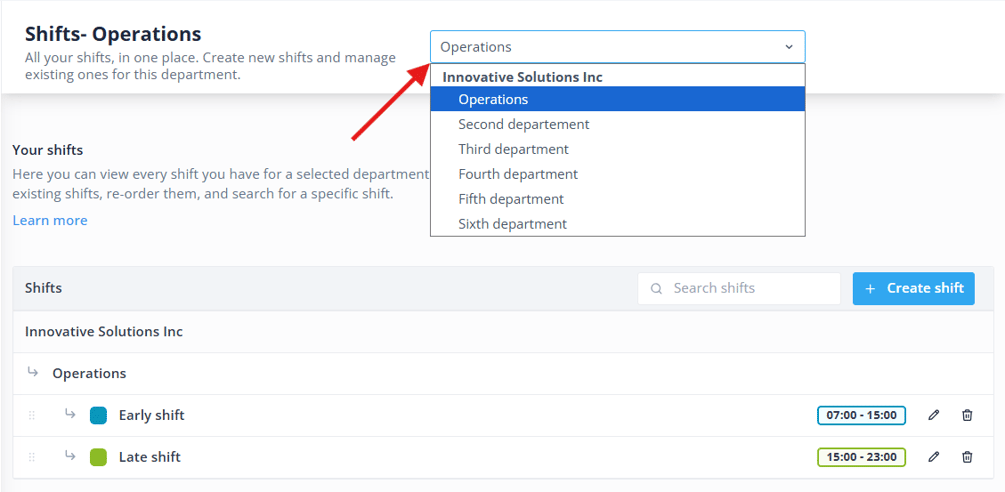The image size is (1005, 492).
Task: Edit the Early shift with pencil icon
Action: [x=934, y=415]
